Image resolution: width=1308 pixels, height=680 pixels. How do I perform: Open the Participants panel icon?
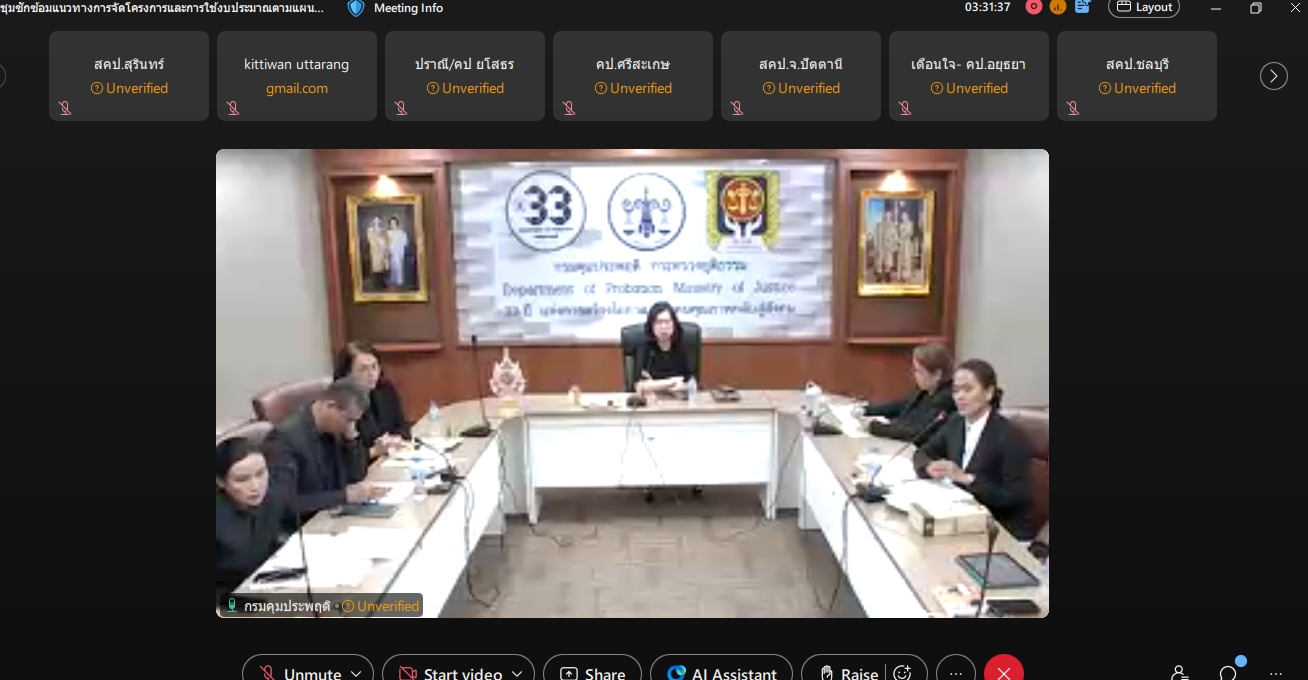coord(1180,673)
